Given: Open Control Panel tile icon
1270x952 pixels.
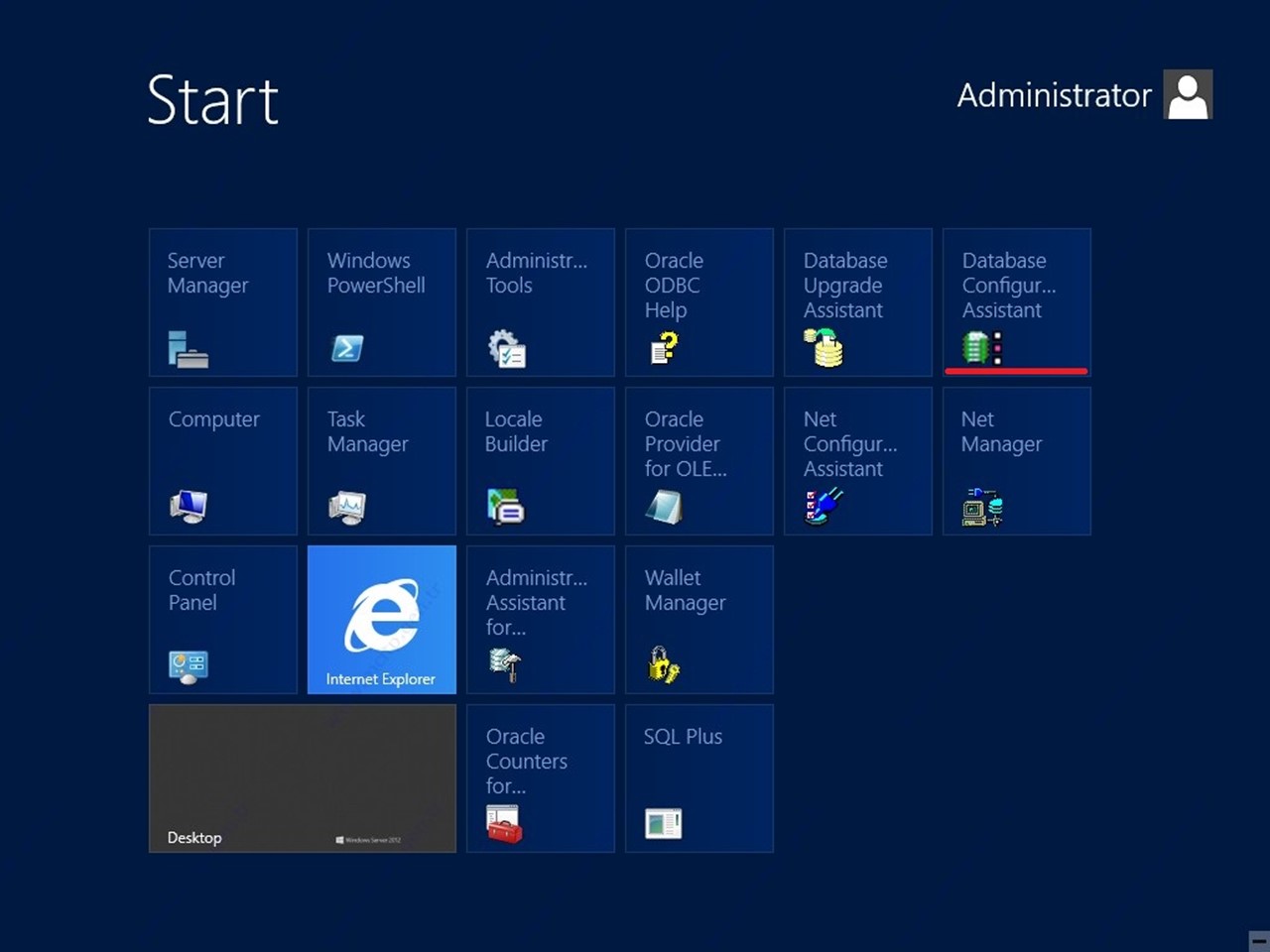Looking at the screenshot, I should [x=189, y=666].
